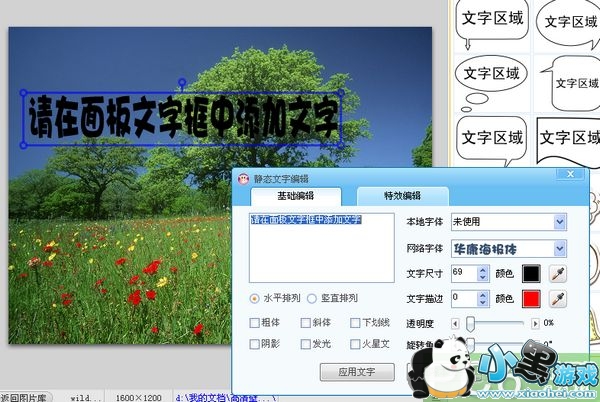Choose the rounded bubble with bottom-right tail
The height and width of the screenshot is (402, 600).
tap(492, 141)
